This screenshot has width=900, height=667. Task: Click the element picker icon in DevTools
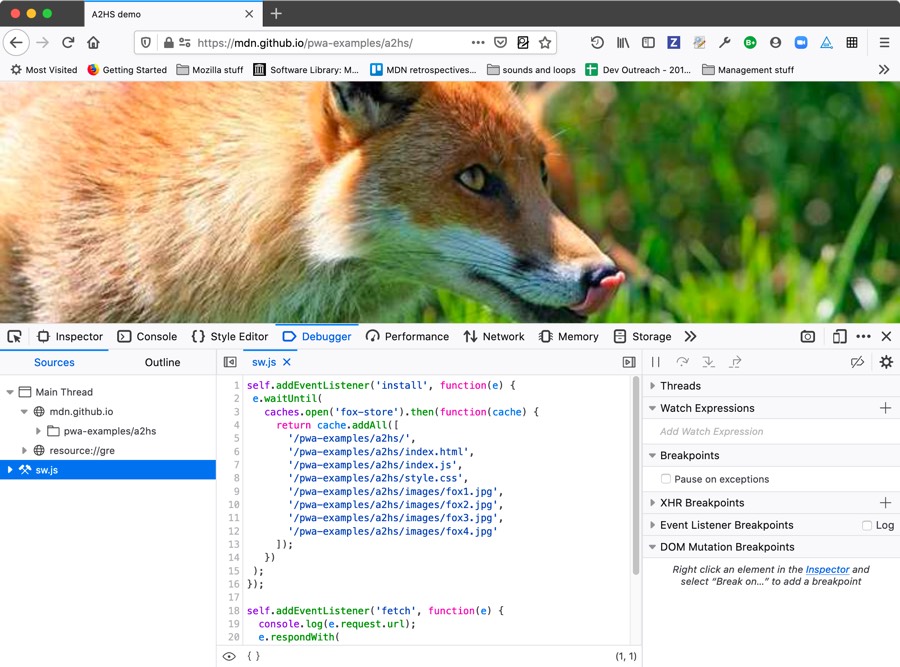coord(14,337)
